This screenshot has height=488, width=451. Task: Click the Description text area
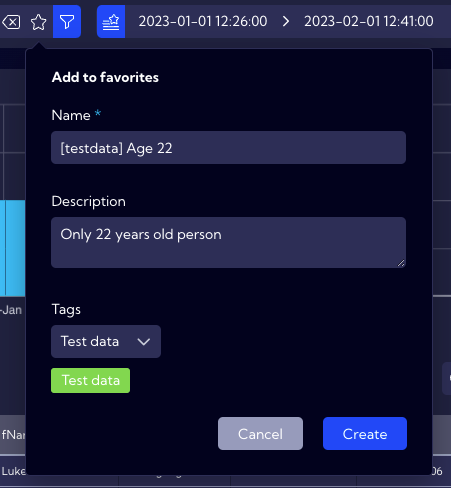pos(228,242)
